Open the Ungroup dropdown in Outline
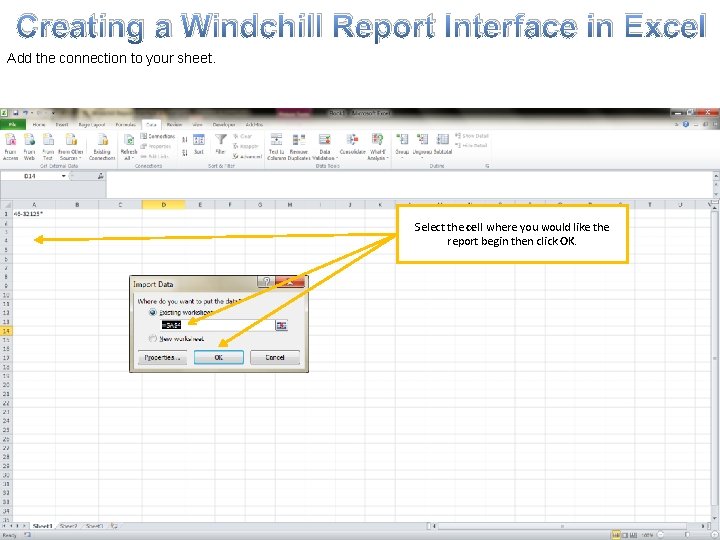Viewport: 720px width, 540px height. (x=422, y=146)
